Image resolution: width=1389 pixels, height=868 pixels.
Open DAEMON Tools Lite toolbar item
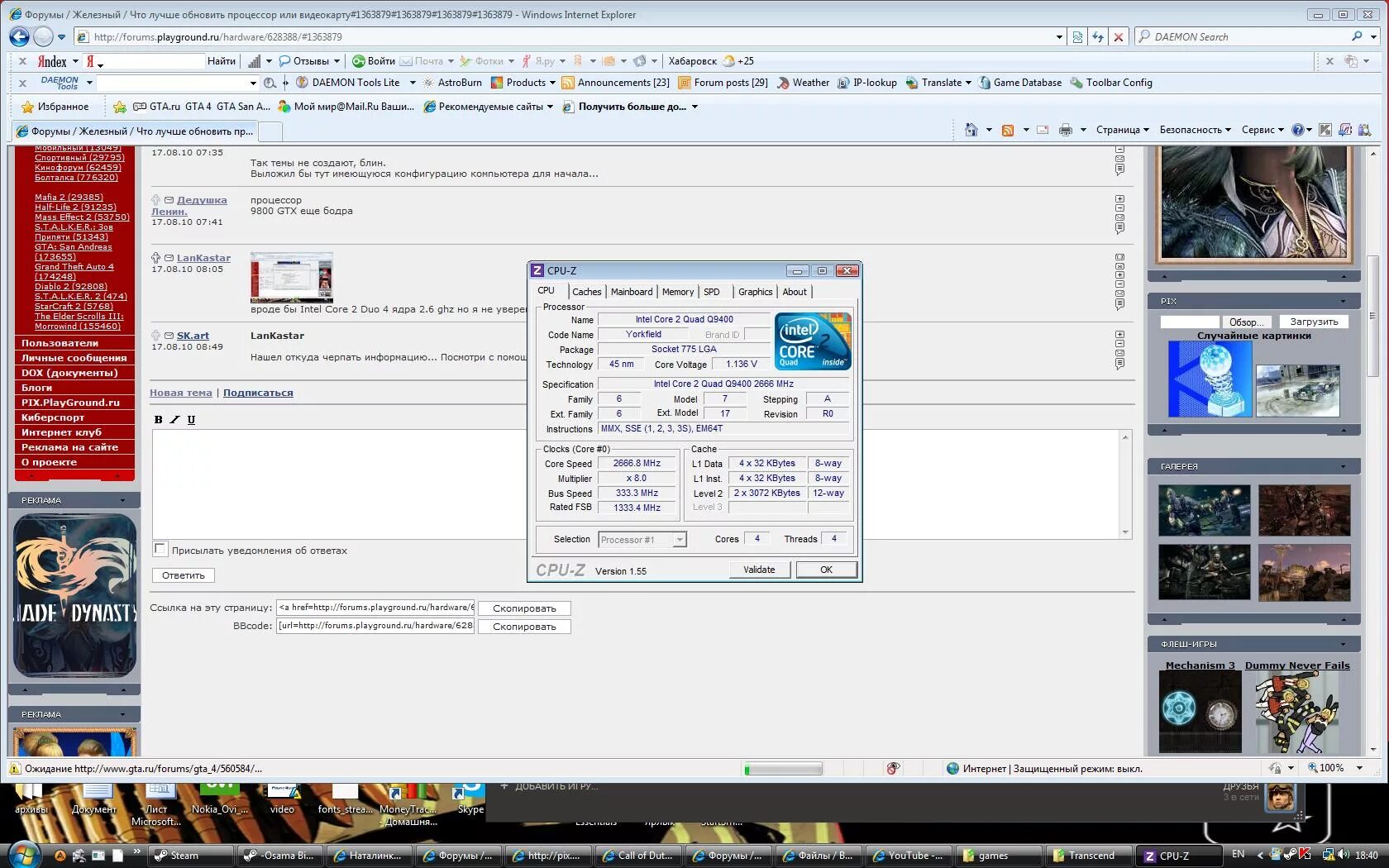356,83
